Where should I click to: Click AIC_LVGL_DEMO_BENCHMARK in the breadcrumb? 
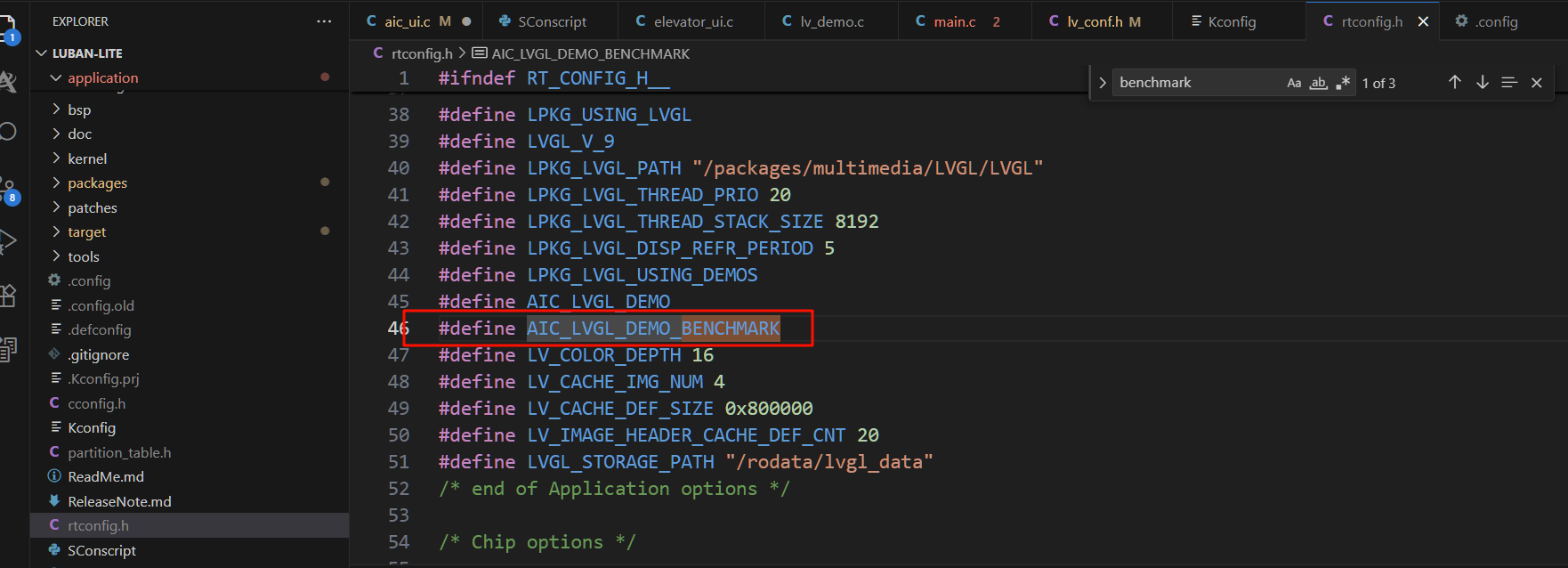click(590, 53)
